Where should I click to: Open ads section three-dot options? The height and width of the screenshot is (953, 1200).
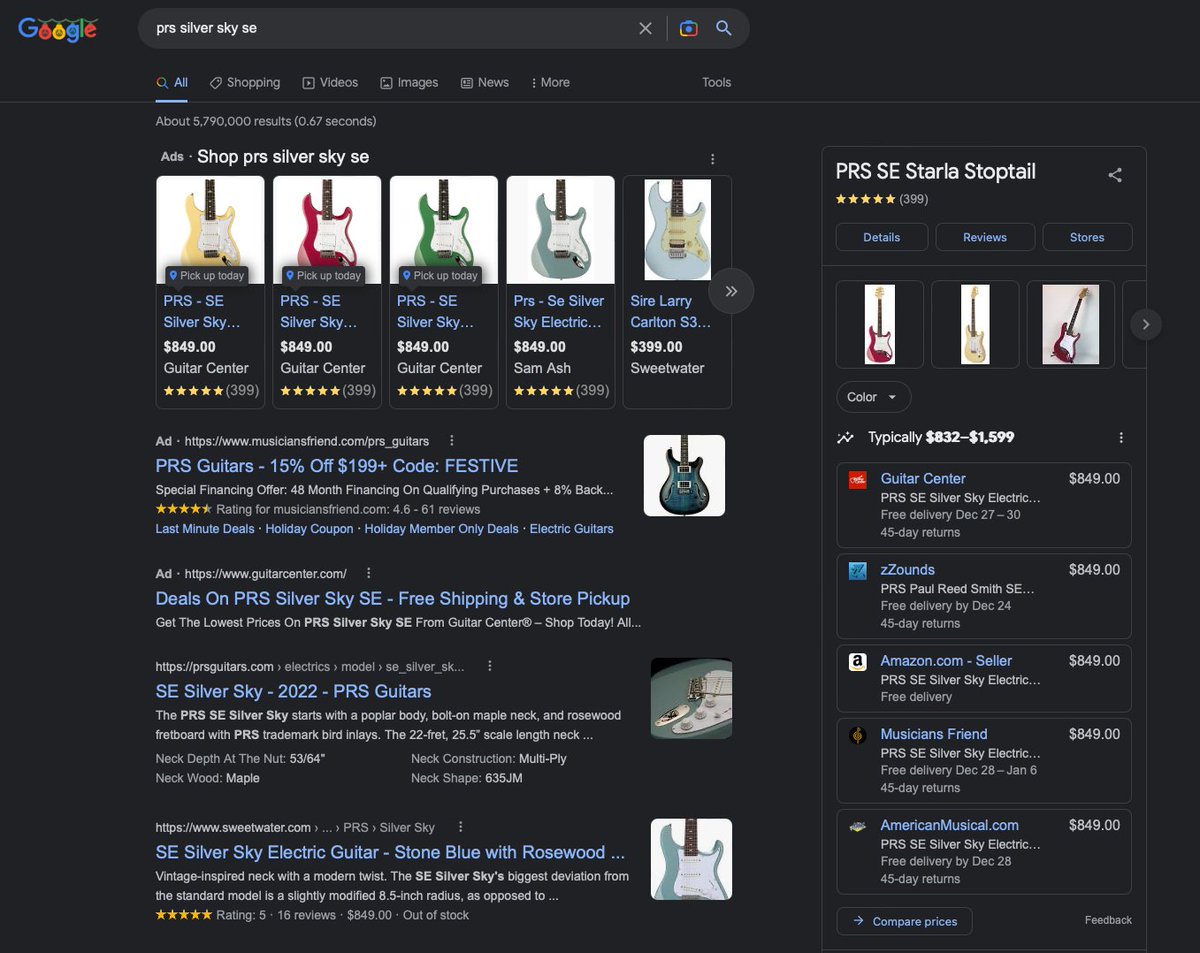coord(712,159)
